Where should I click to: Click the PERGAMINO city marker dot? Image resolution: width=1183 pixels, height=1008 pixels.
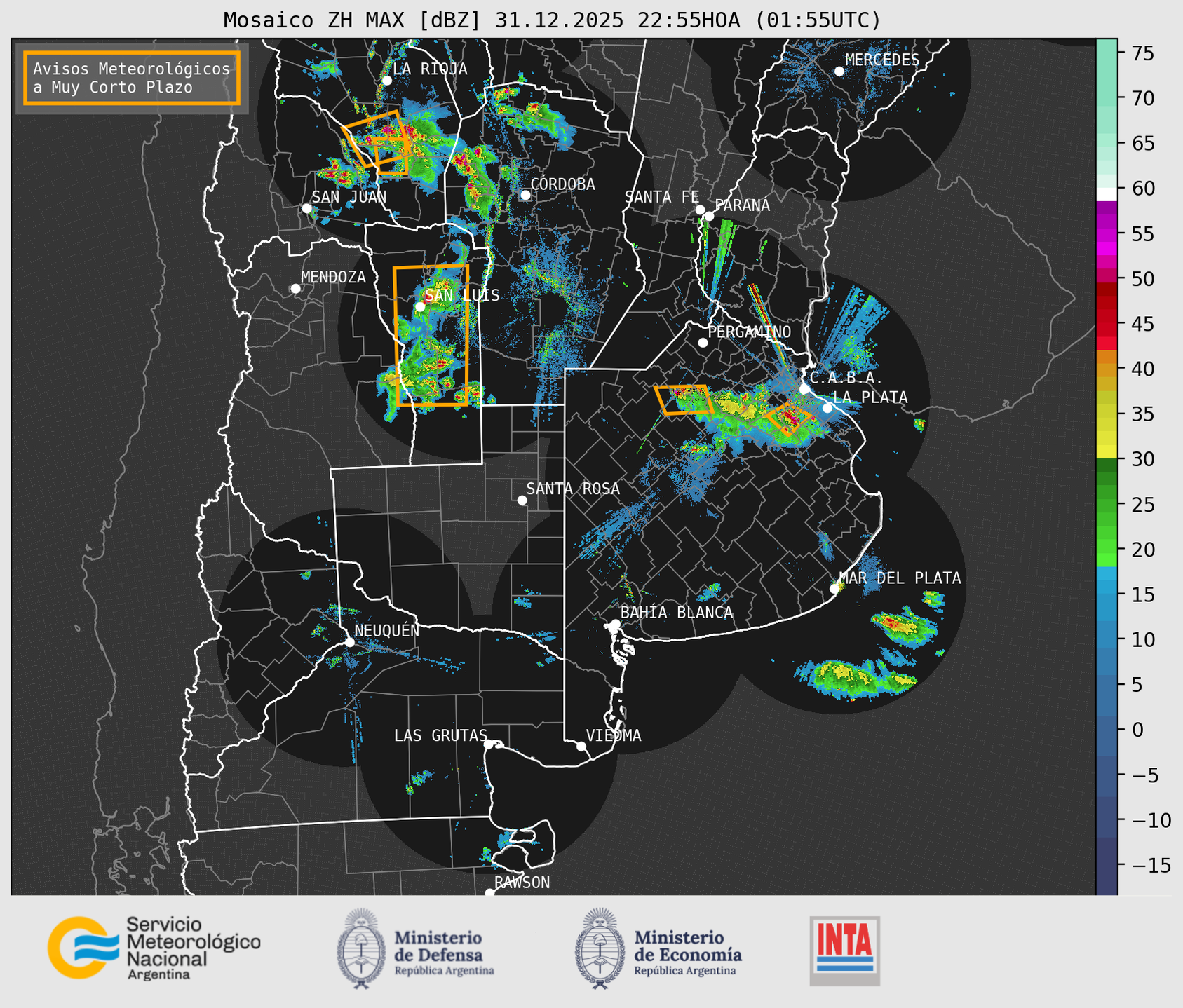tap(703, 343)
